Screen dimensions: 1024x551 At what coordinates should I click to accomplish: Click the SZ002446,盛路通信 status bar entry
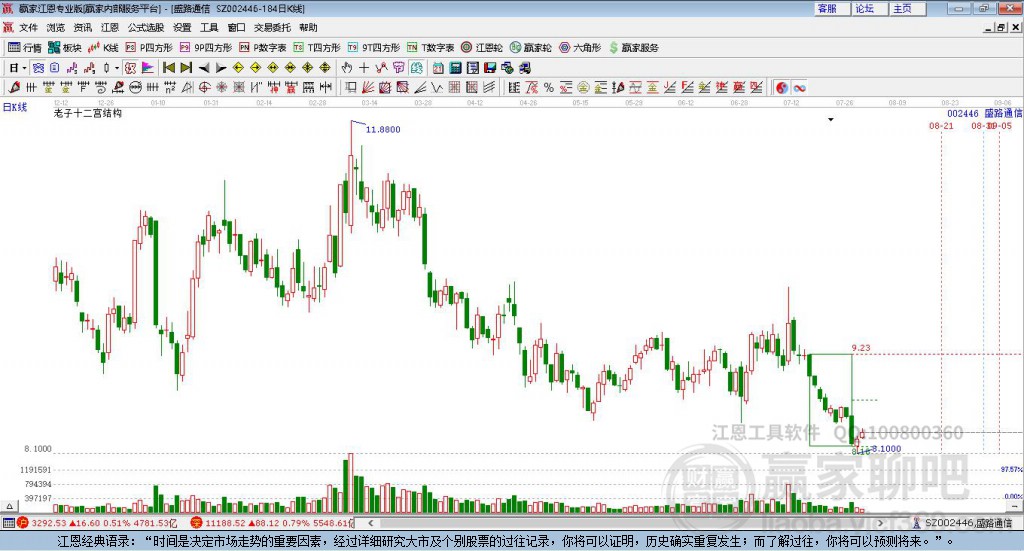click(x=969, y=523)
